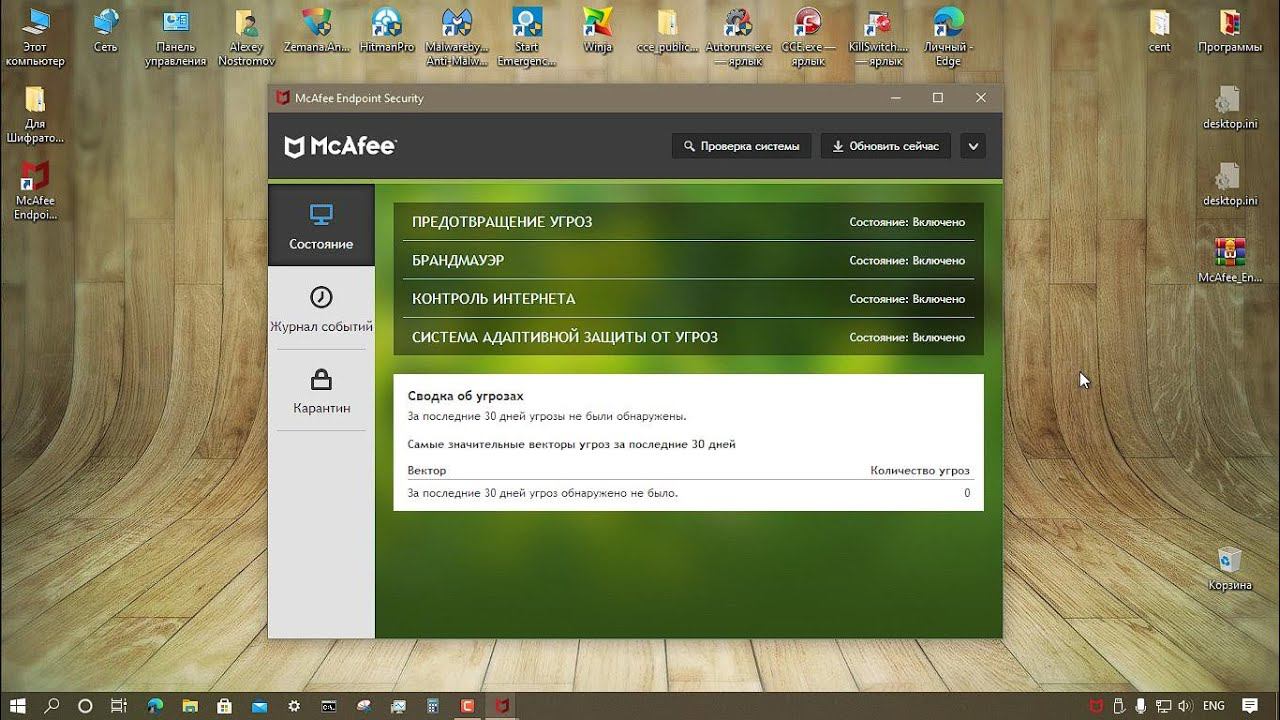Open Task View on the taskbar
The image size is (1280, 720).
tap(118, 705)
